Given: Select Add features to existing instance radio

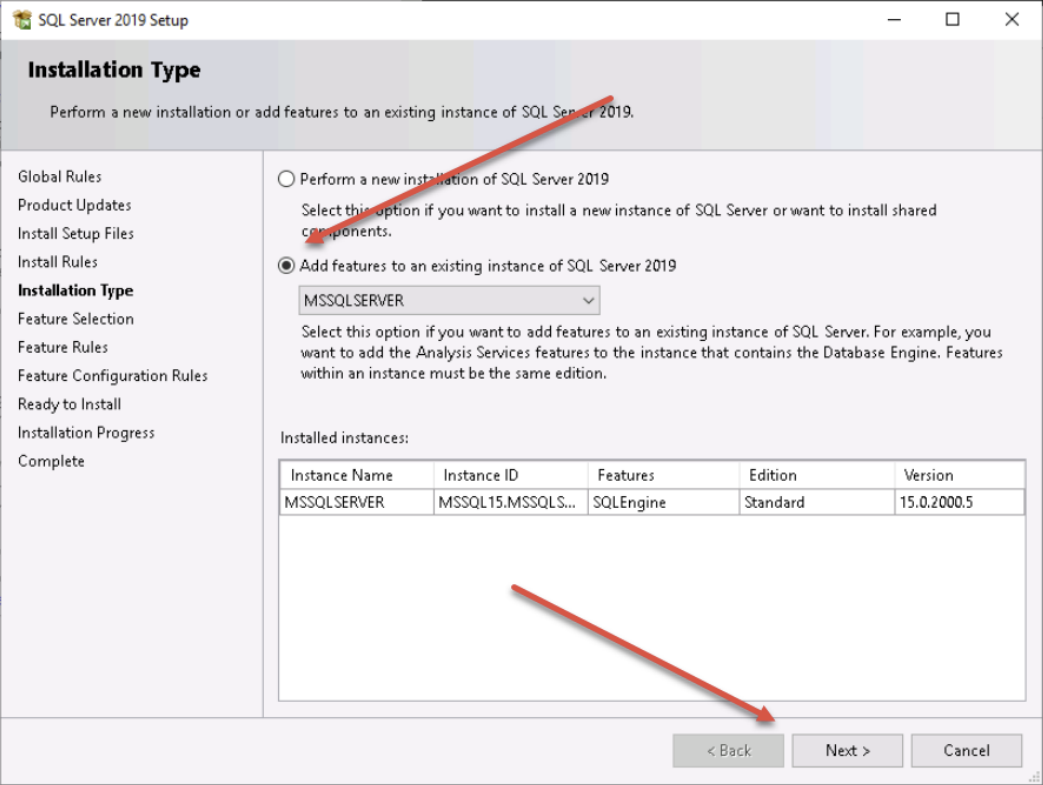Looking at the screenshot, I should (x=286, y=265).
